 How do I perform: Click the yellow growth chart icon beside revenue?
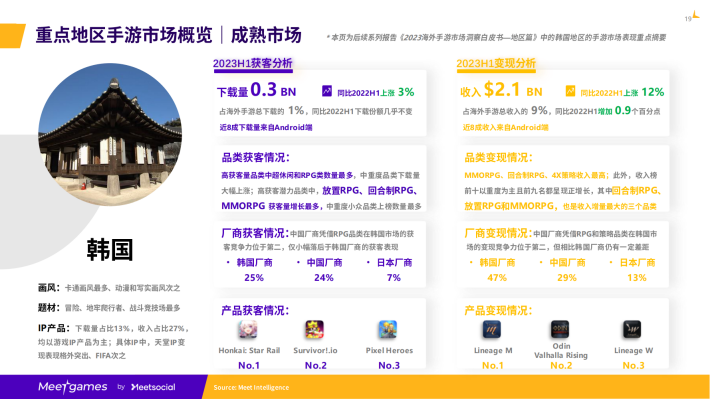(x=571, y=91)
